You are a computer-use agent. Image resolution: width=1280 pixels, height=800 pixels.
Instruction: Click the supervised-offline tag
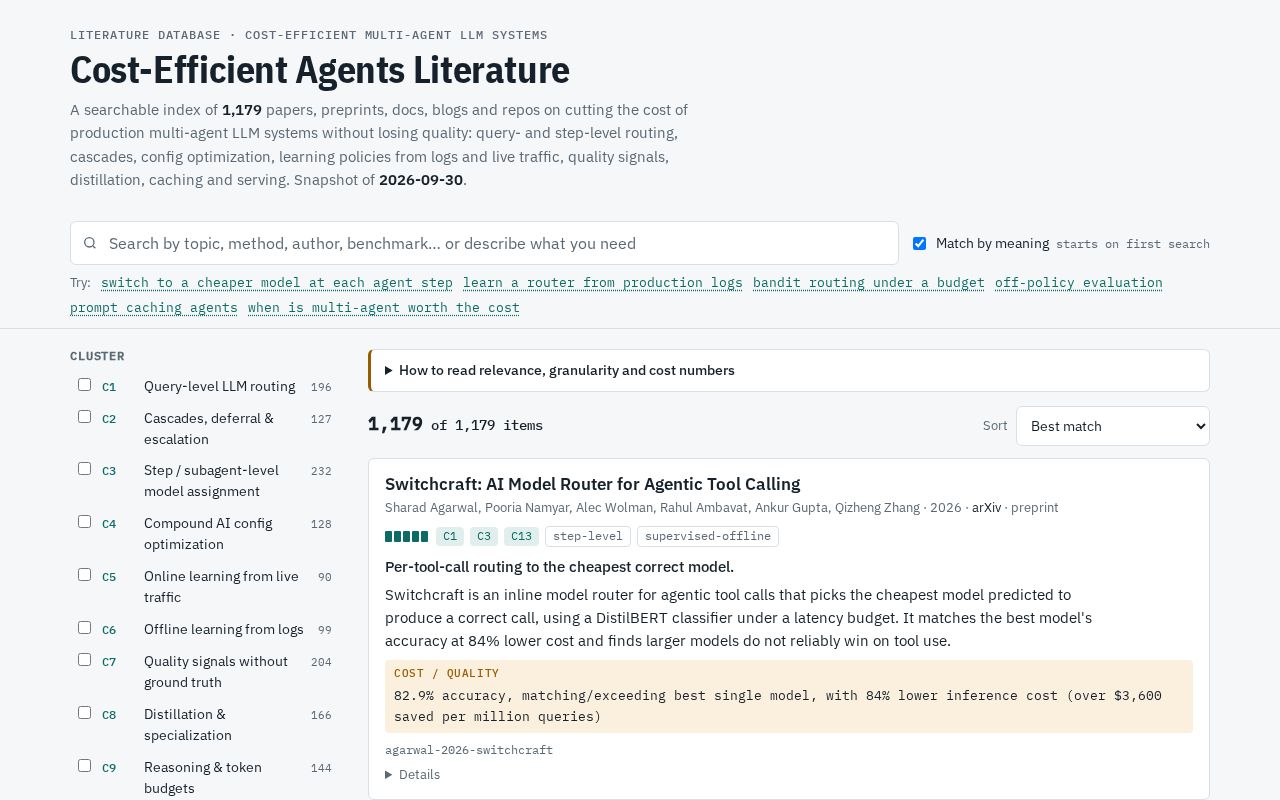click(708, 536)
